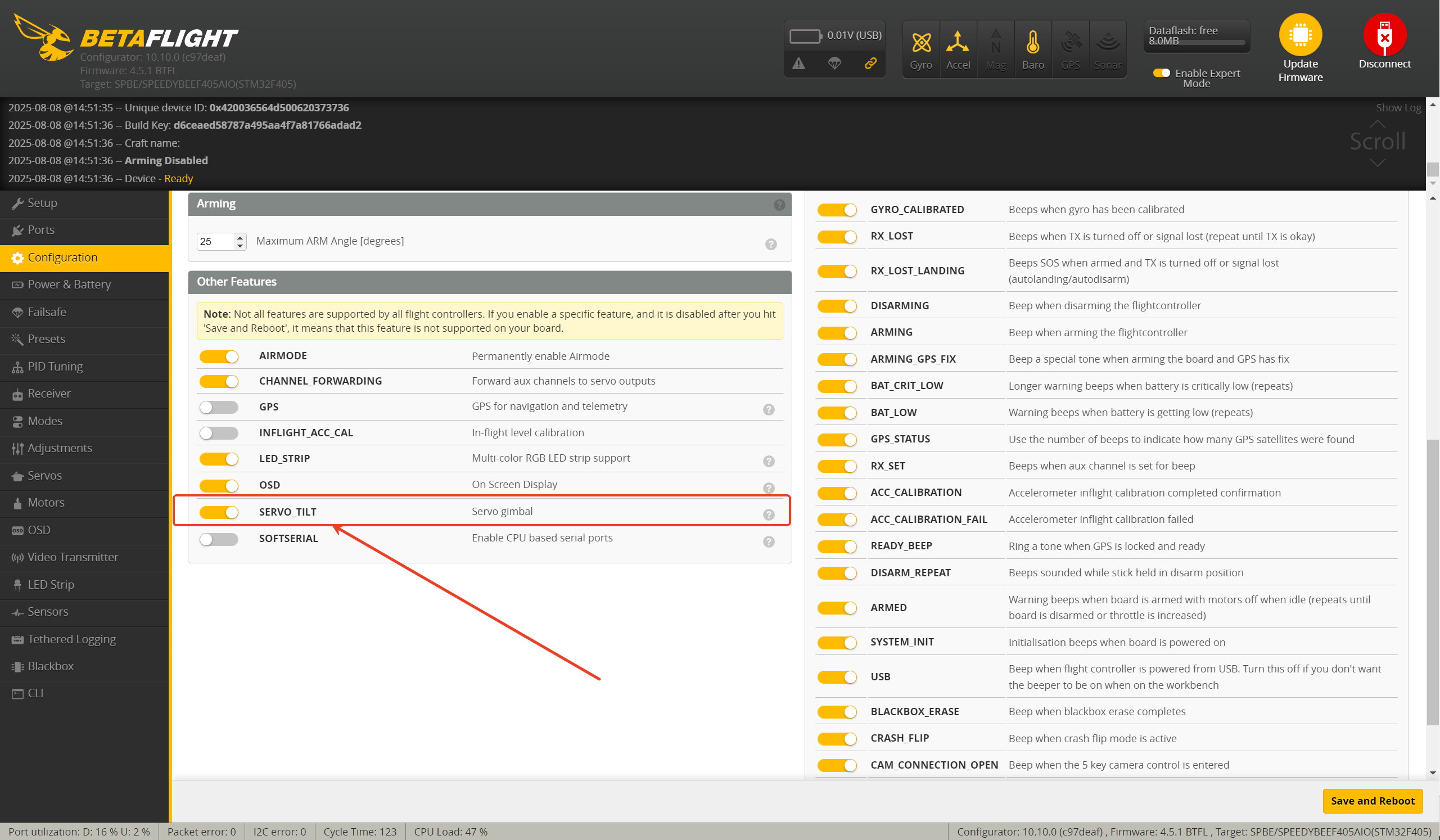The width and height of the screenshot is (1440, 840).
Task: Open the Failsafe tab
Action: pos(84,312)
